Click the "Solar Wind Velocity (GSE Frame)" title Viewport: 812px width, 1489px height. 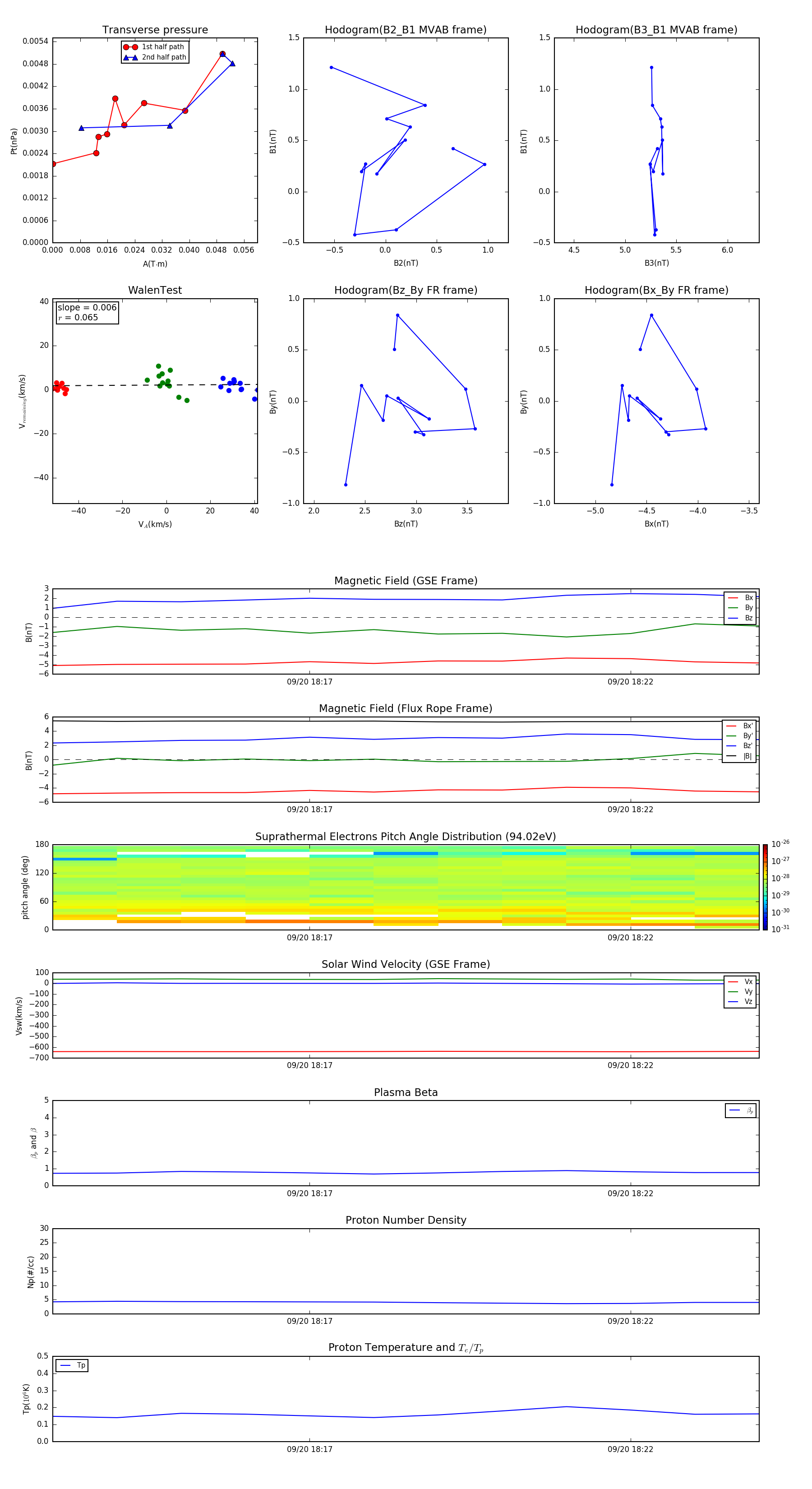click(406, 965)
